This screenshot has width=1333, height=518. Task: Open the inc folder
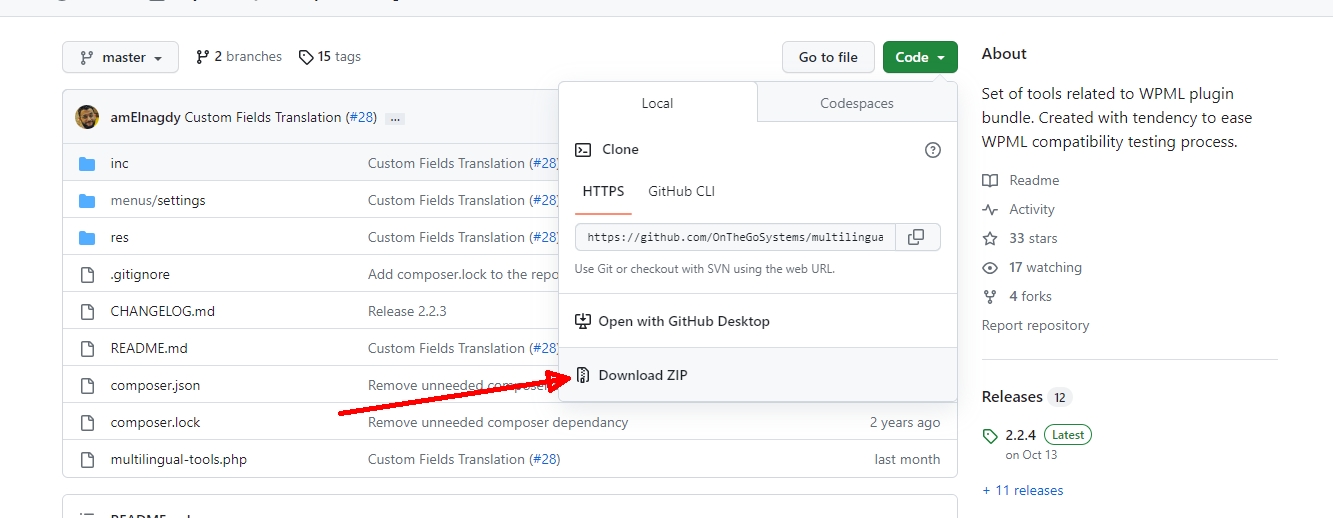point(119,163)
